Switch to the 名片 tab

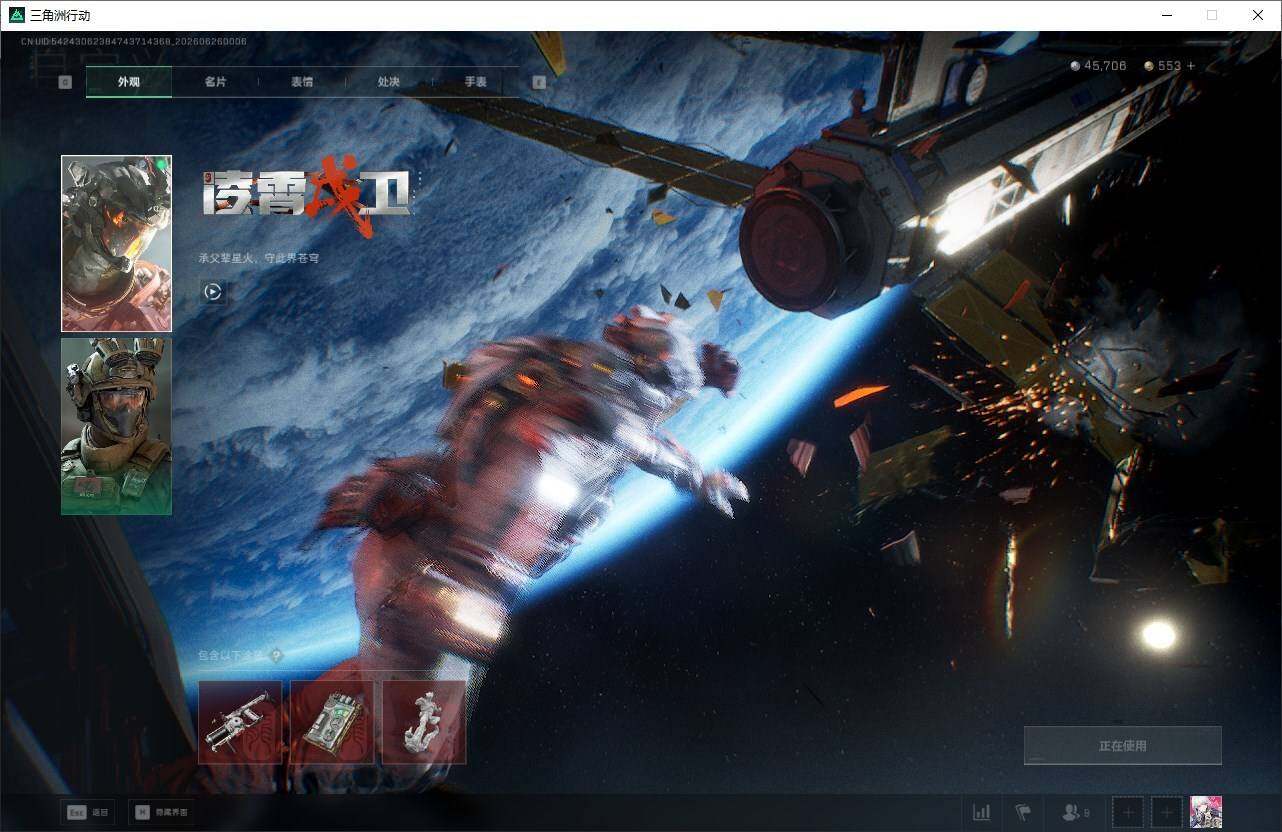(x=215, y=82)
